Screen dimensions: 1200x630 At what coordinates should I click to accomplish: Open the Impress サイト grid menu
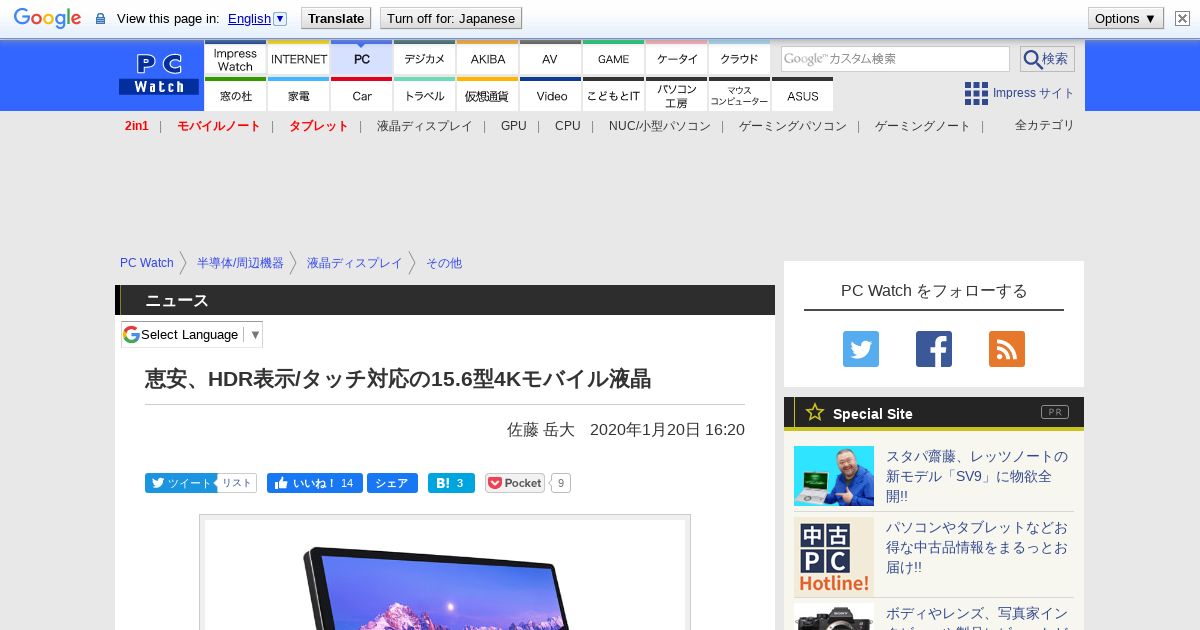coord(1019,93)
